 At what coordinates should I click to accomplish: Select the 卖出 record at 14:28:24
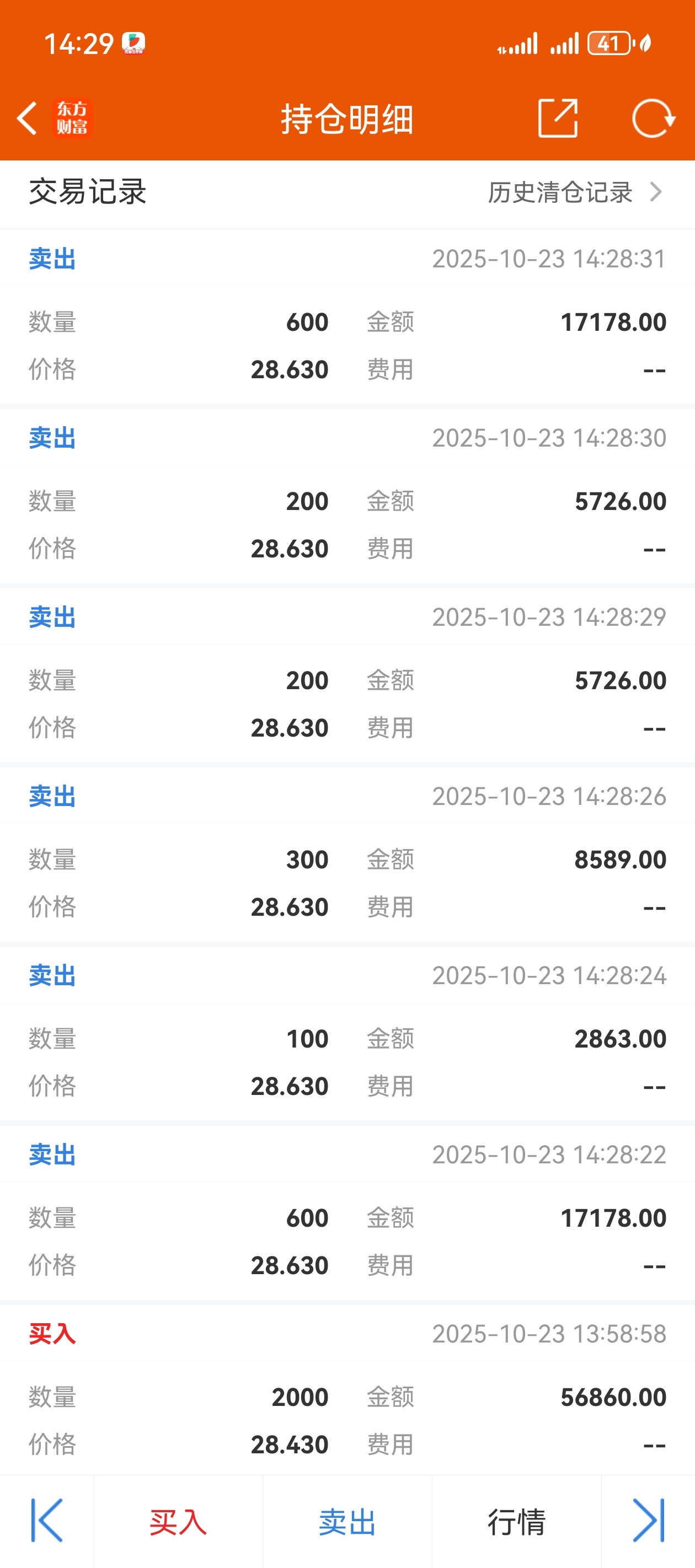pos(347,1033)
